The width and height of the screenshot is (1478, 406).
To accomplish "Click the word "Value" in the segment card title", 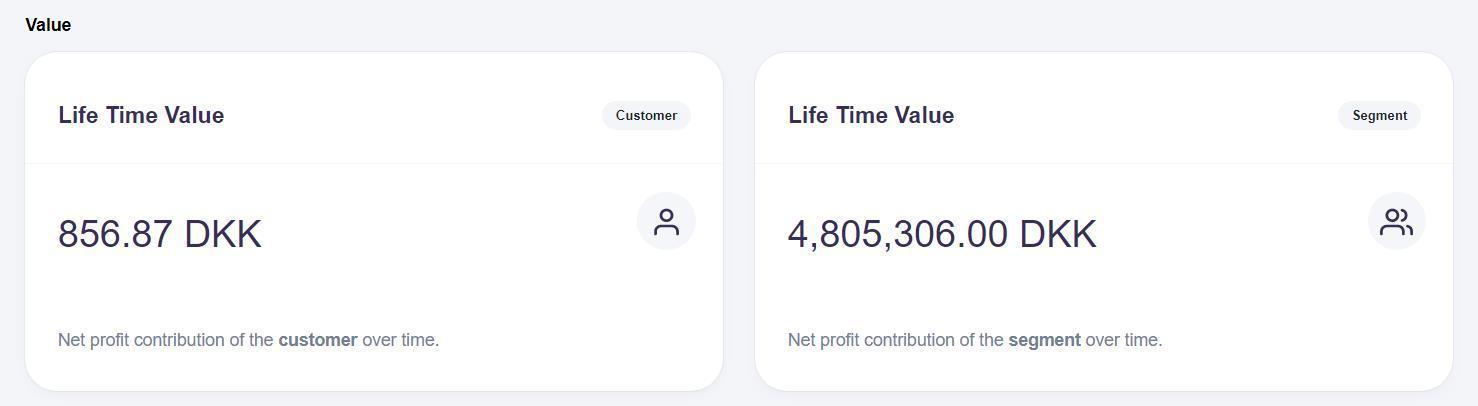I will [924, 115].
